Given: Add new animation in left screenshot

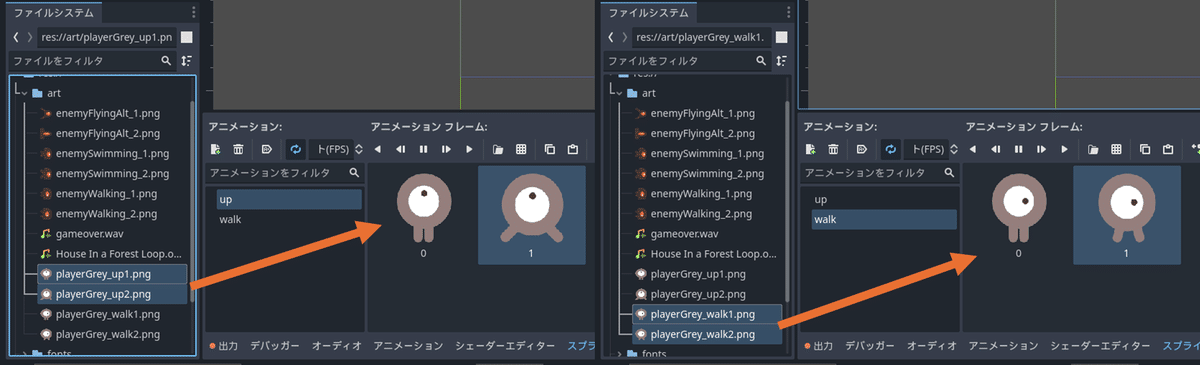Looking at the screenshot, I should pos(215,149).
